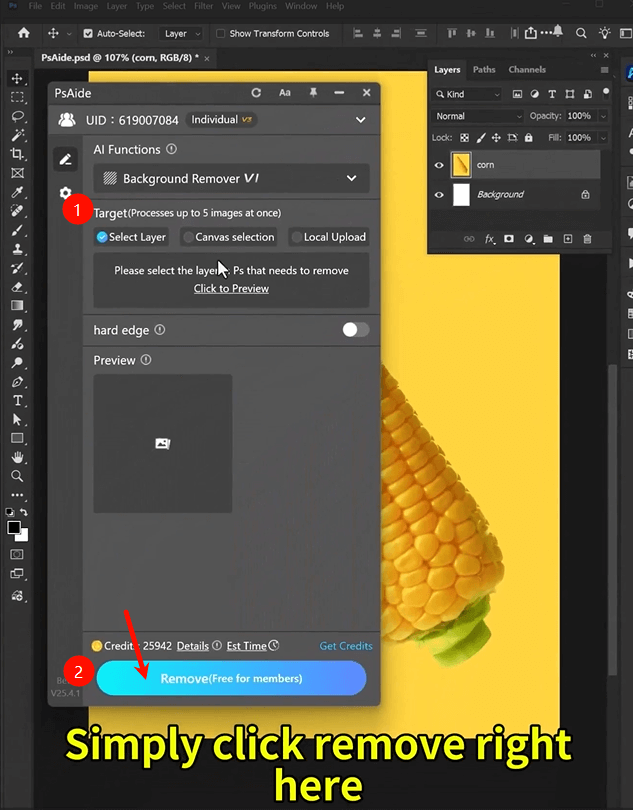This screenshot has height=810, width=633.
Task: Click the Est Time link
Action: point(247,646)
